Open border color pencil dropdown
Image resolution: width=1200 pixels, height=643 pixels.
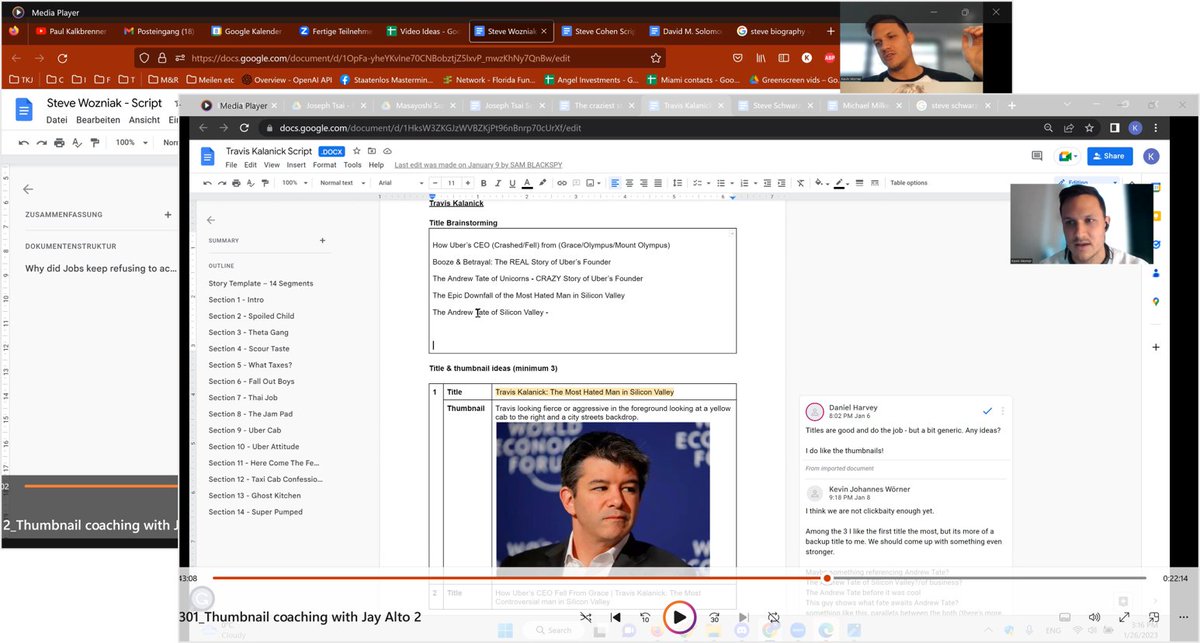[843, 183]
